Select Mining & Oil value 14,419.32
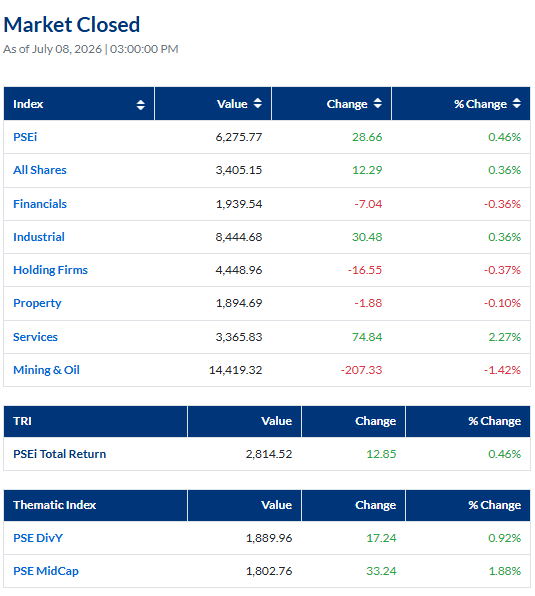The width and height of the screenshot is (535, 596). [236, 370]
